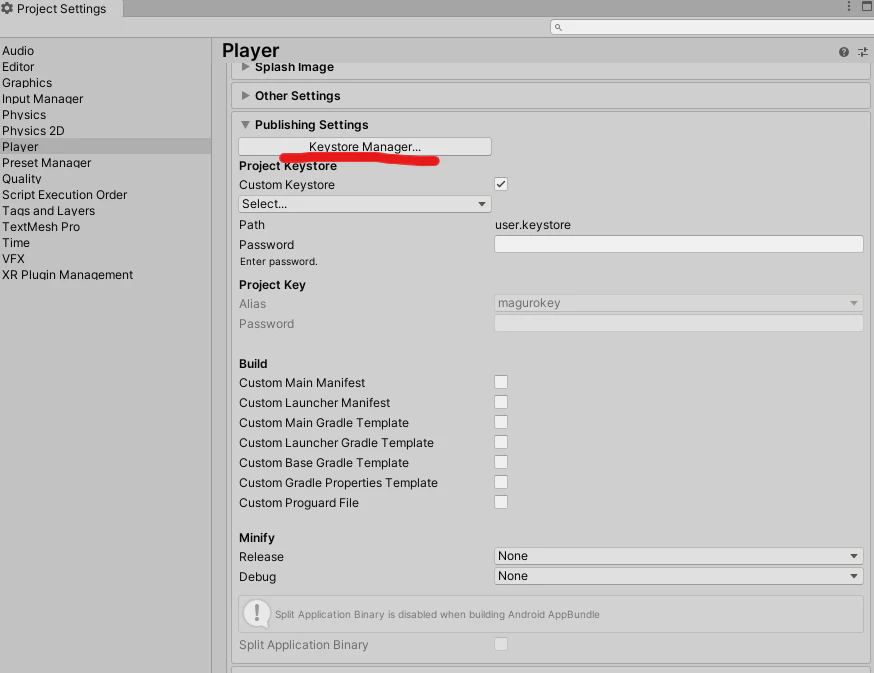Image resolution: width=874 pixels, height=673 pixels.
Task: Click the Split Application Binary warning icon
Action: 256,613
